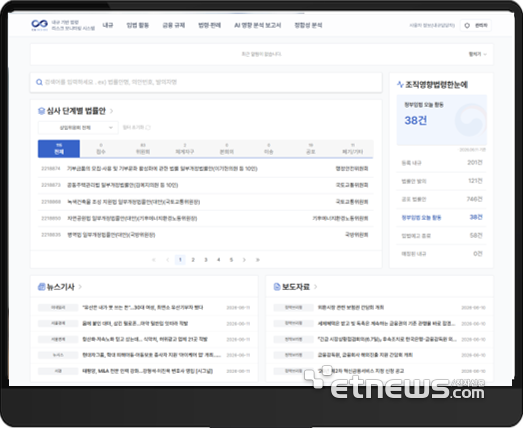Go to page 4 of bill list
Image resolution: width=523 pixels, height=428 pixels.
tap(218, 260)
